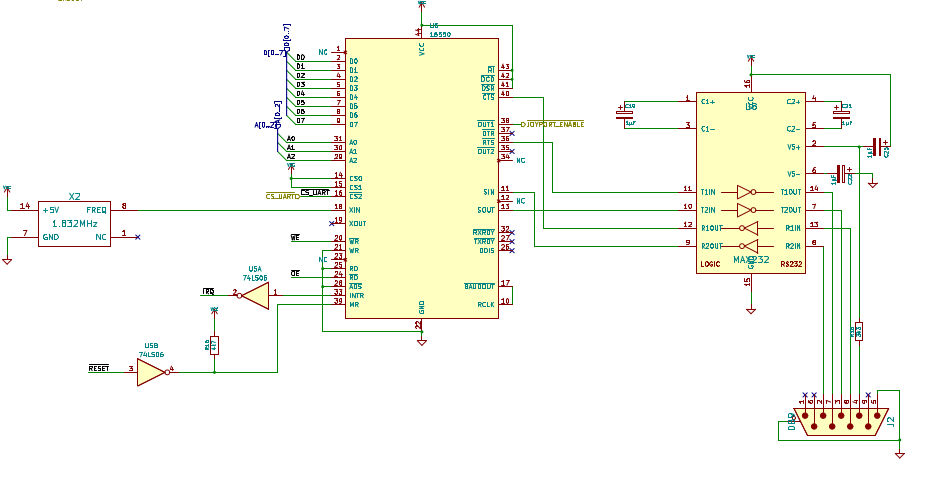The image size is (936, 493).
Task: Click ground symbol below 16550 pin 22
Action: 421,342
